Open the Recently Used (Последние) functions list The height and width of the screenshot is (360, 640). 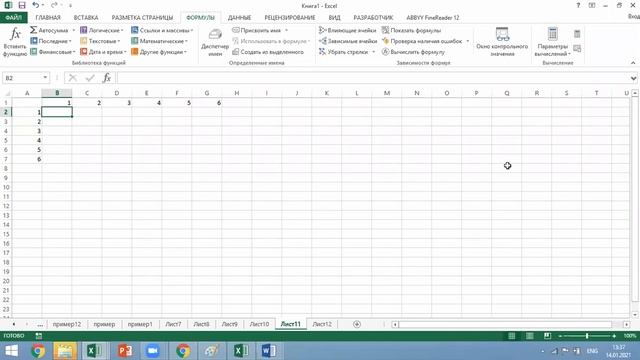click(51, 41)
